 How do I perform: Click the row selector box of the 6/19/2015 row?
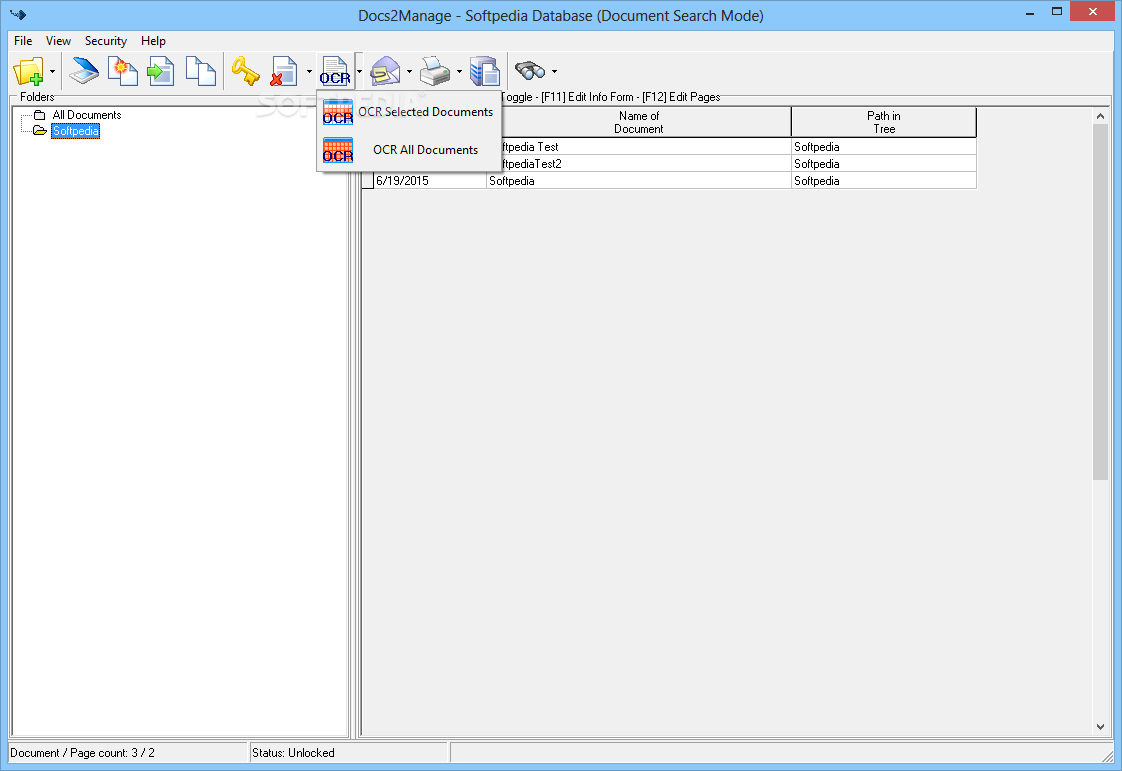coord(368,181)
